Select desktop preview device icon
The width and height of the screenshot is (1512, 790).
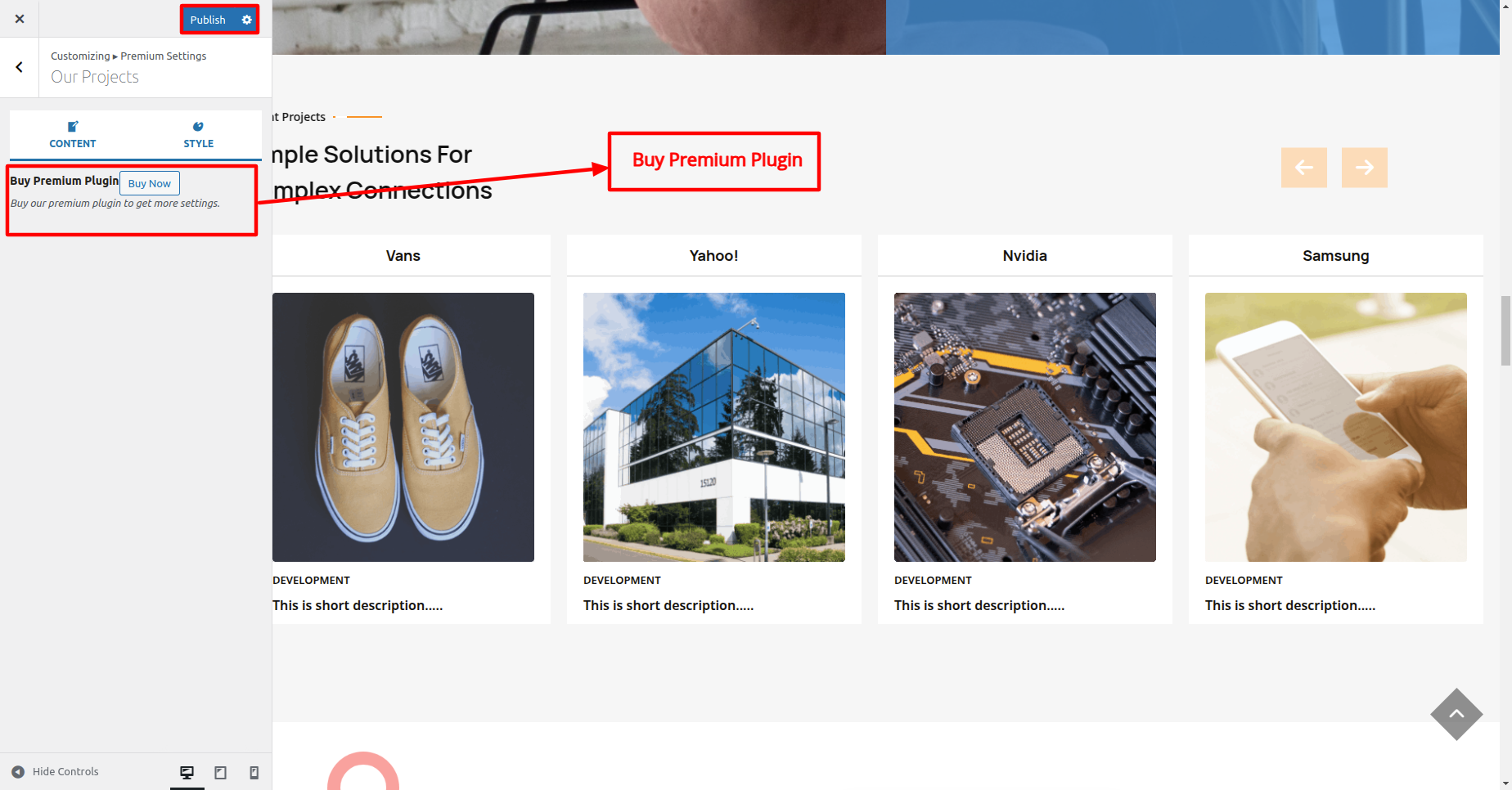pyautogui.click(x=187, y=772)
